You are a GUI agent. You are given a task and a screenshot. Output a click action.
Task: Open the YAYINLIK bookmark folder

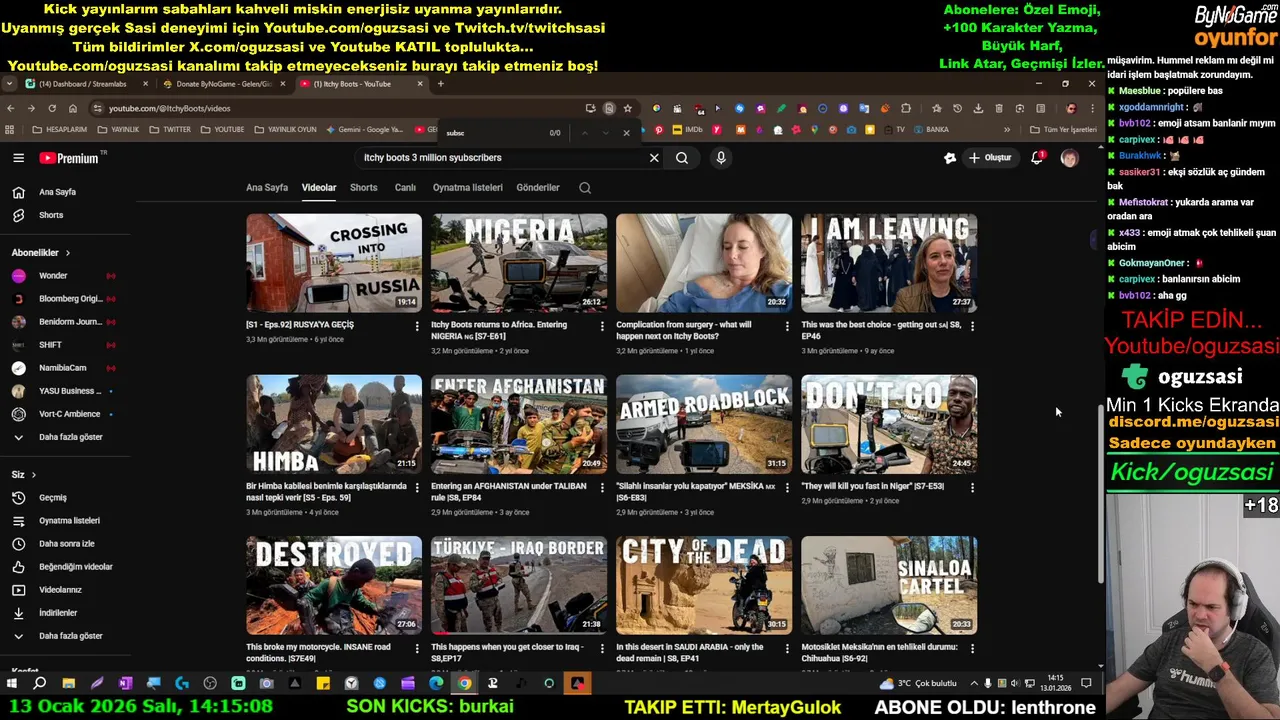click(x=118, y=130)
